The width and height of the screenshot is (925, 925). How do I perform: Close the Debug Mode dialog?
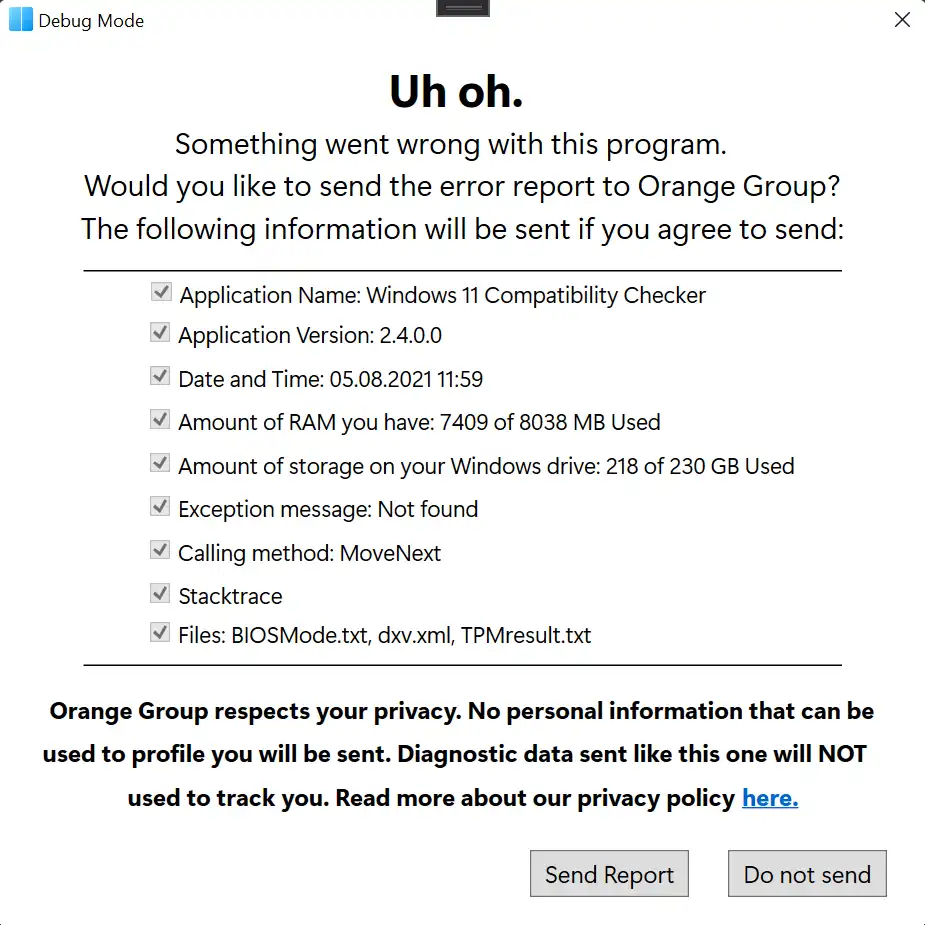click(902, 20)
